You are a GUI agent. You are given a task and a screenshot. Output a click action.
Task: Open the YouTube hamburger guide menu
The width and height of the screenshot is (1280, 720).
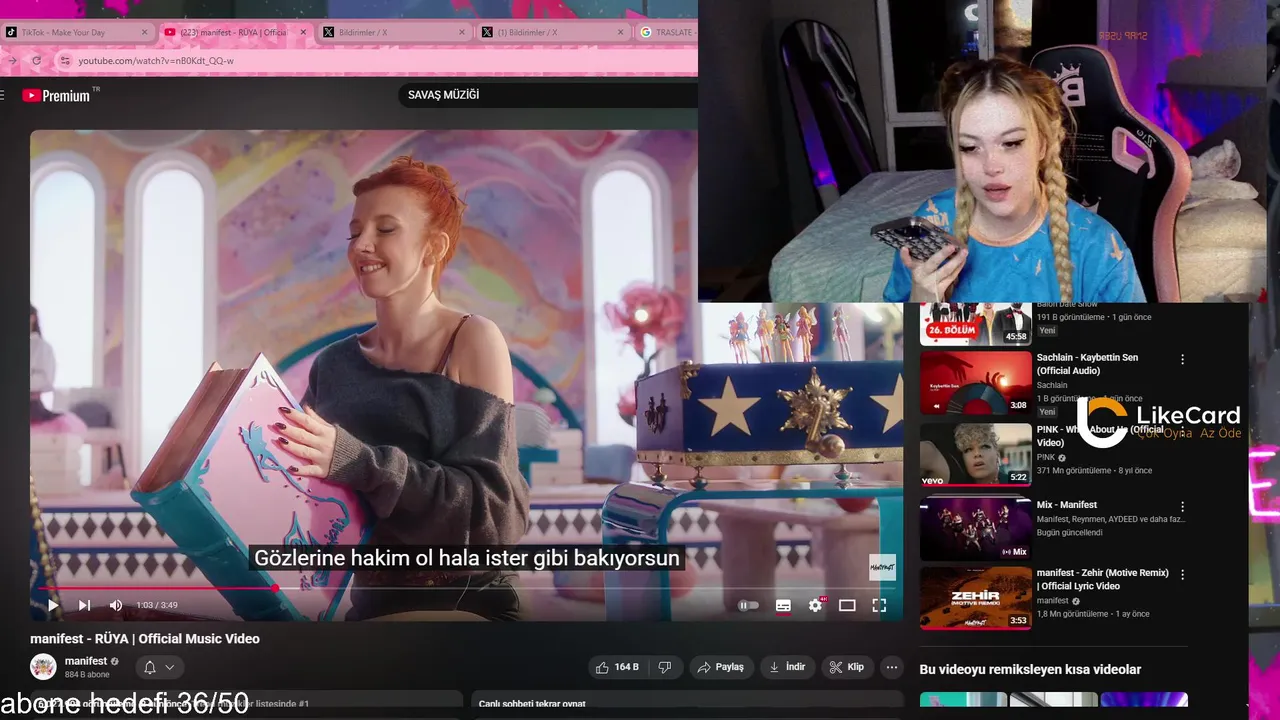pos(2,95)
